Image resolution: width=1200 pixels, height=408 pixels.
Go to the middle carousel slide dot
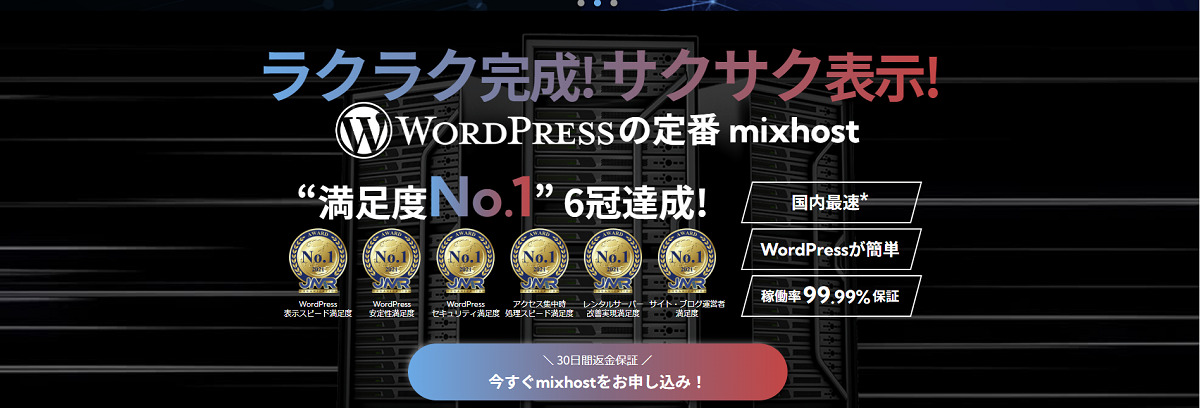pos(597,3)
